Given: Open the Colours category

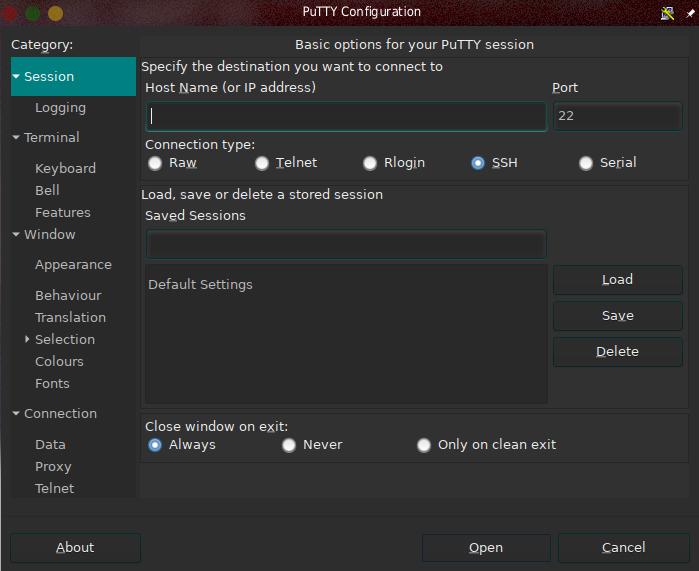Looking at the screenshot, I should pyautogui.click(x=59, y=361).
